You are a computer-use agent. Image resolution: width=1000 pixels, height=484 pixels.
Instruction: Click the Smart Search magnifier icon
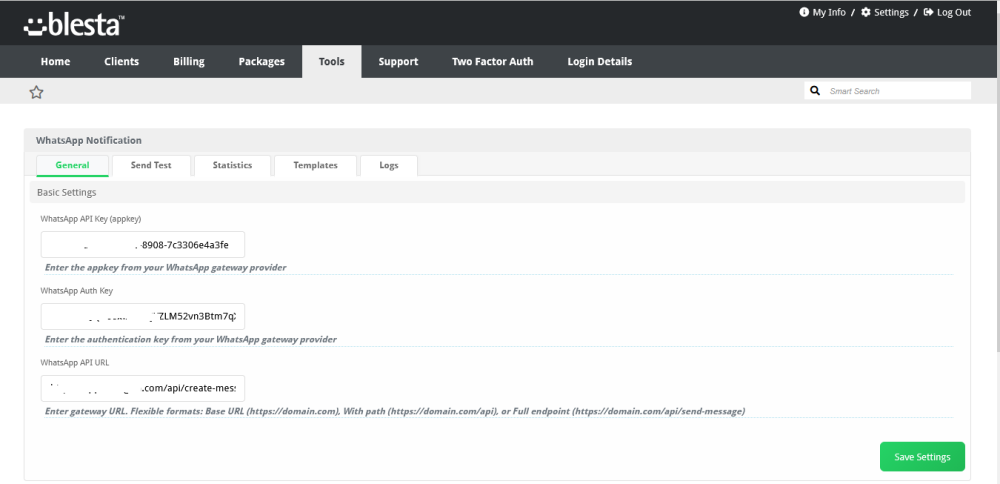tap(815, 91)
